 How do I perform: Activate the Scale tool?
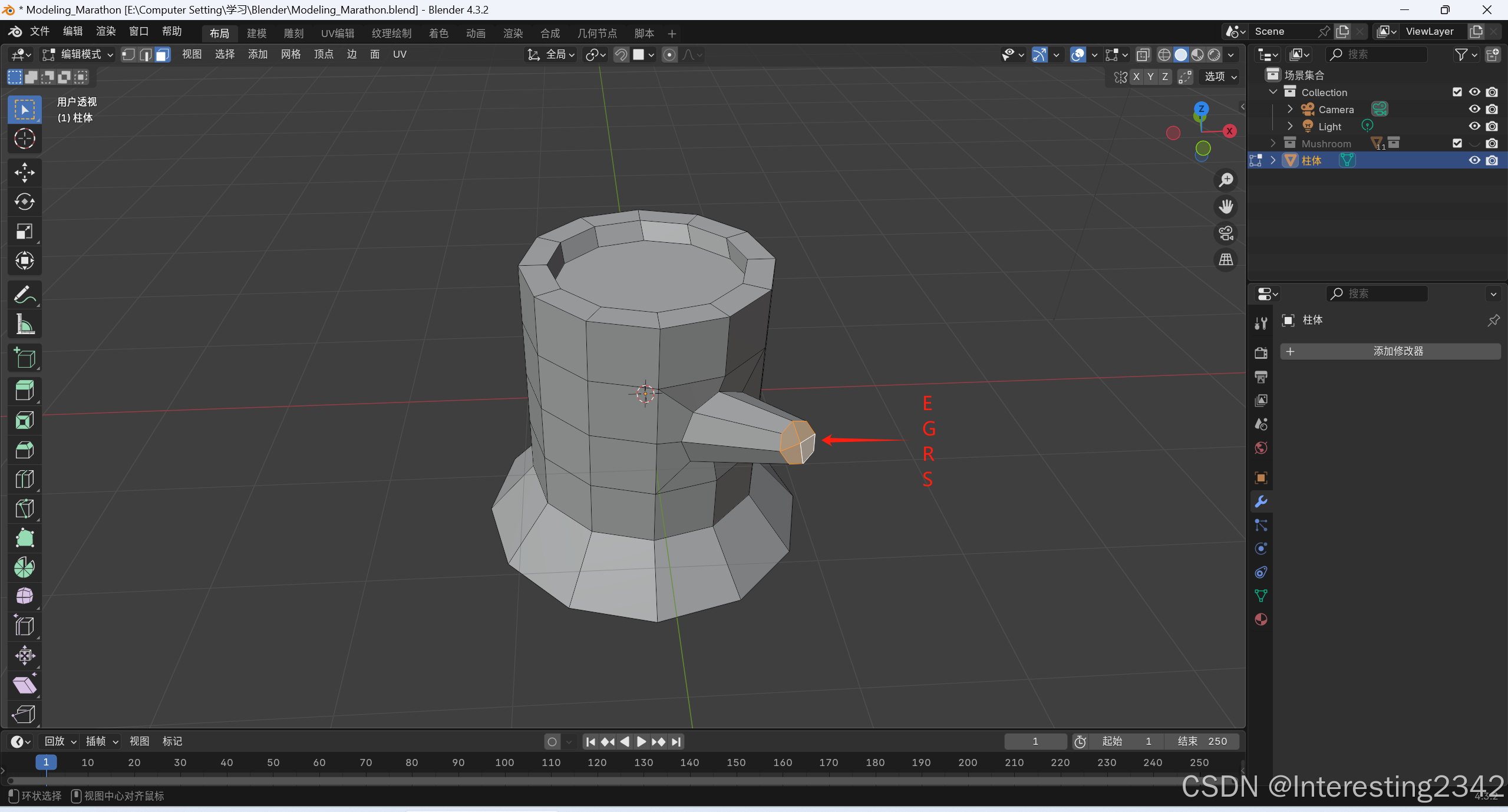(x=24, y=232)
